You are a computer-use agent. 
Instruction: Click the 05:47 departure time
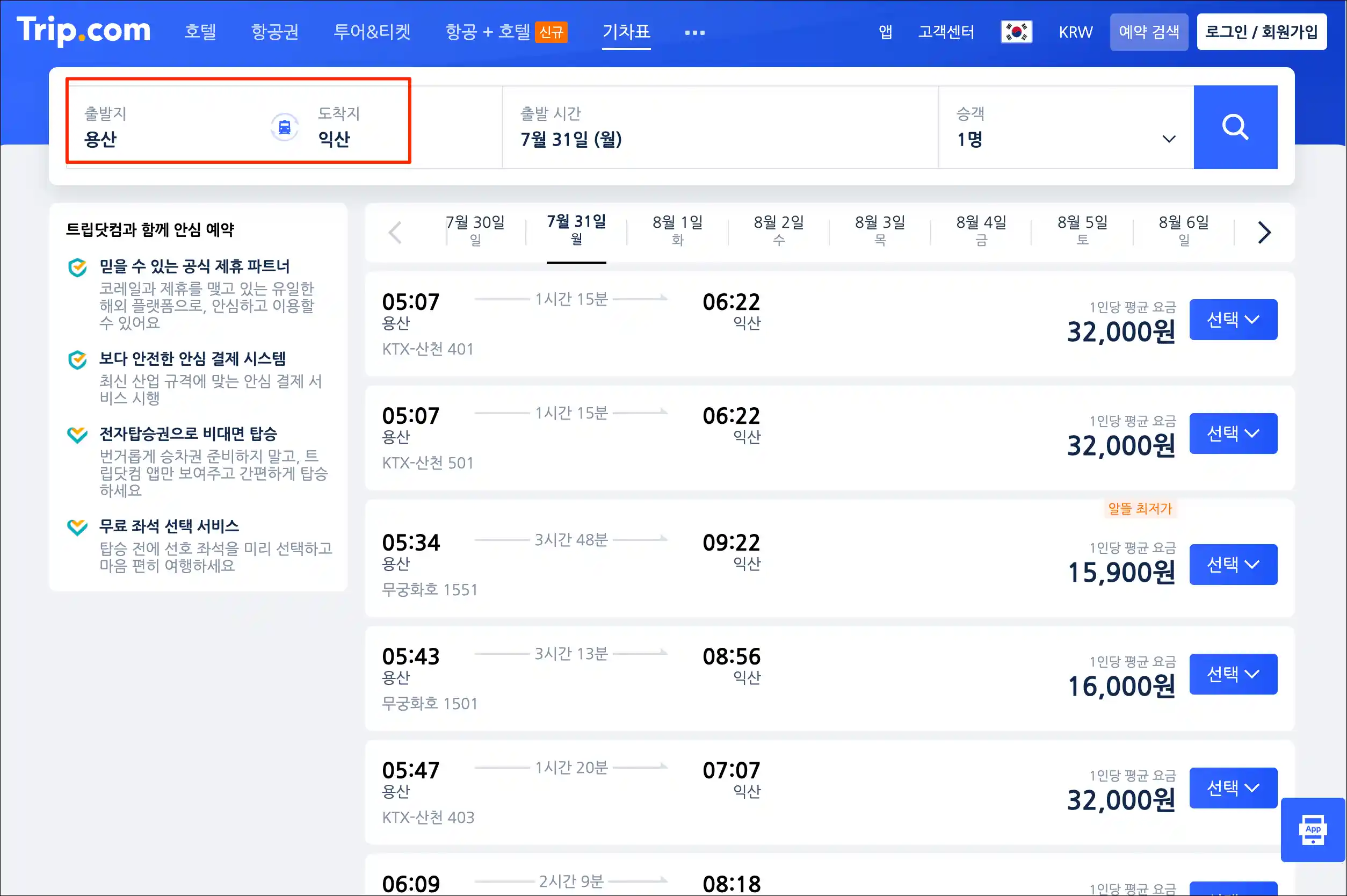pos(411,770)
